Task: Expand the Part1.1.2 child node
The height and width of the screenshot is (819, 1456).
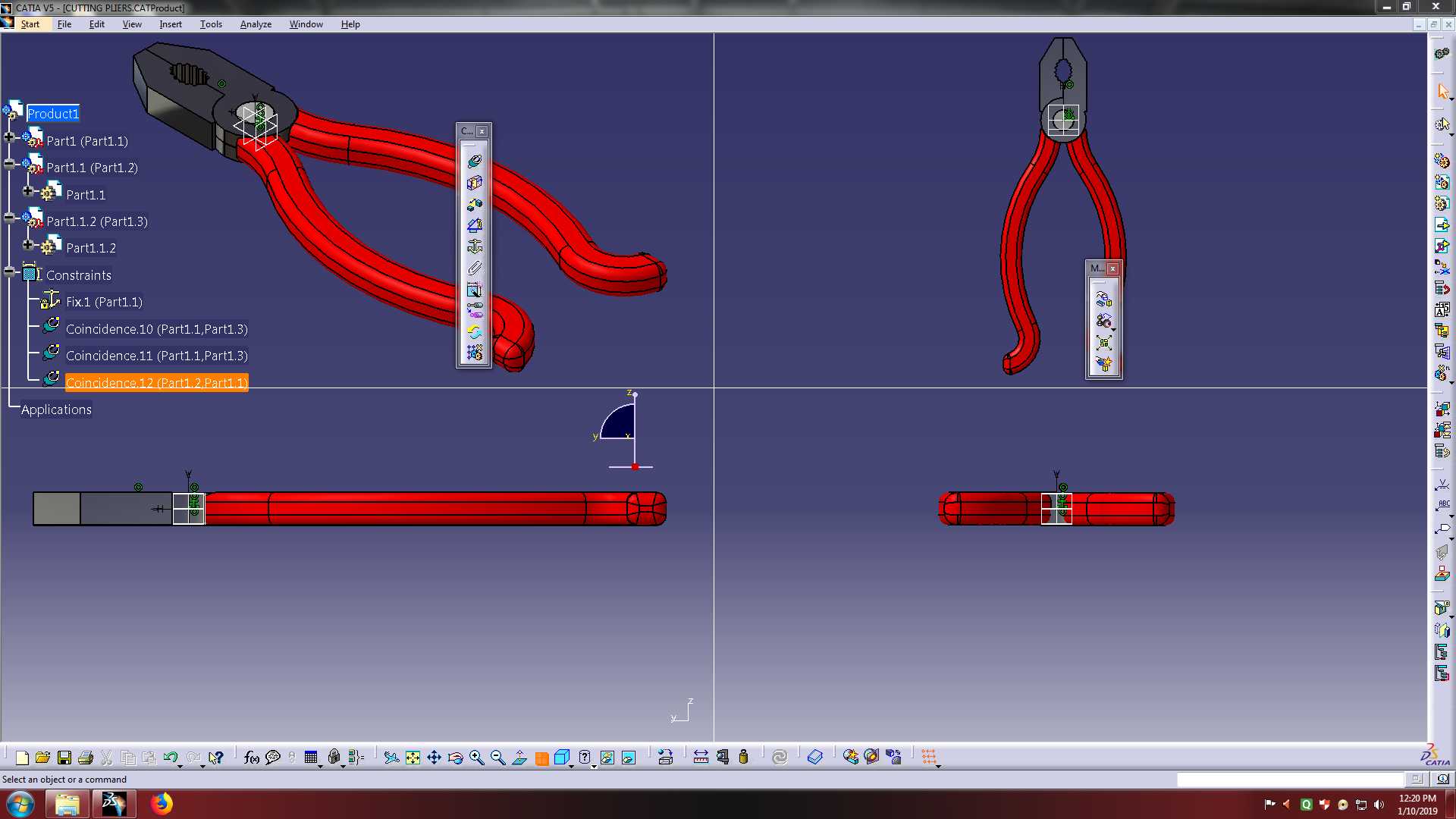Action: point(28,245)
